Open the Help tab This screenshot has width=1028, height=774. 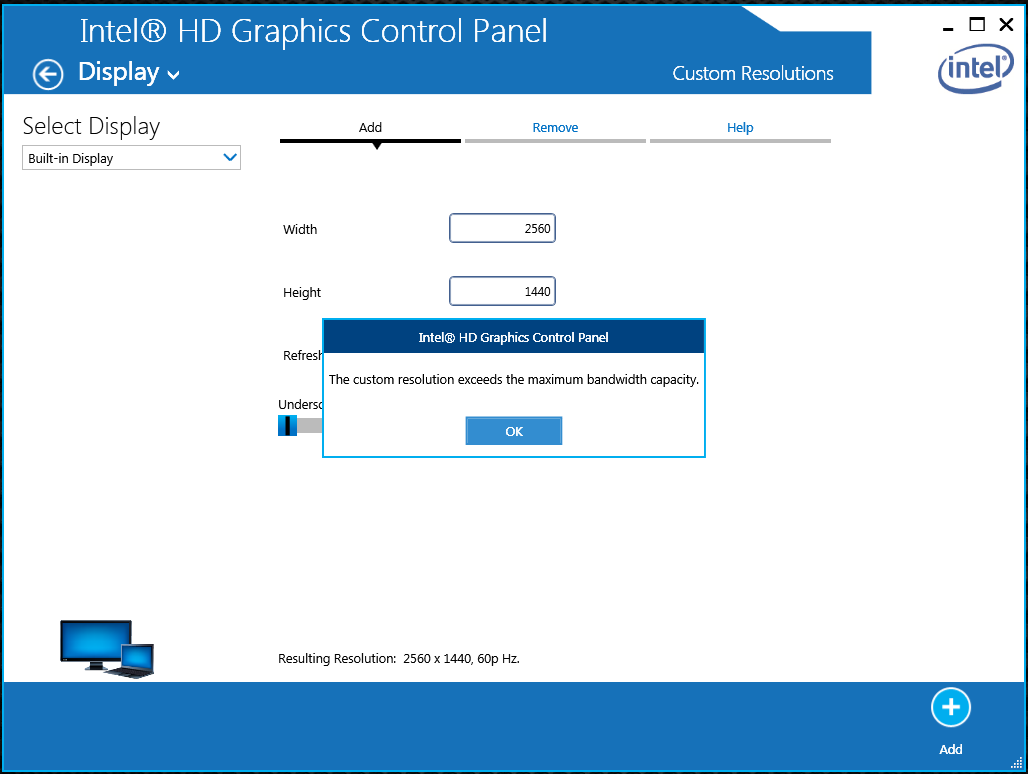click(740, 128)
